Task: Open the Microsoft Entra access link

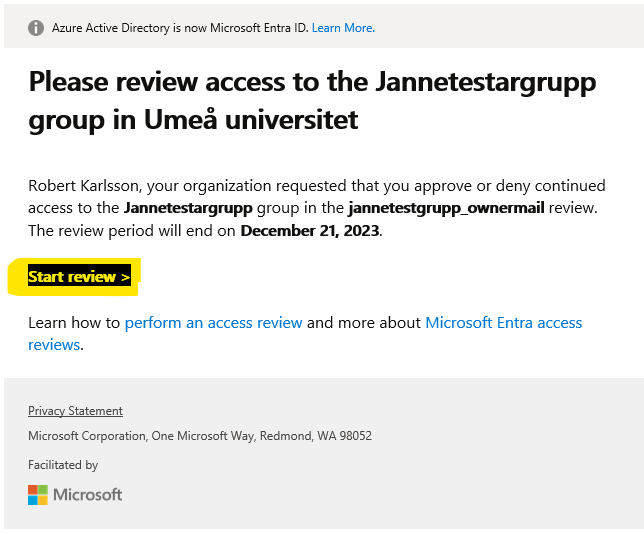Action: pos(504,323)
